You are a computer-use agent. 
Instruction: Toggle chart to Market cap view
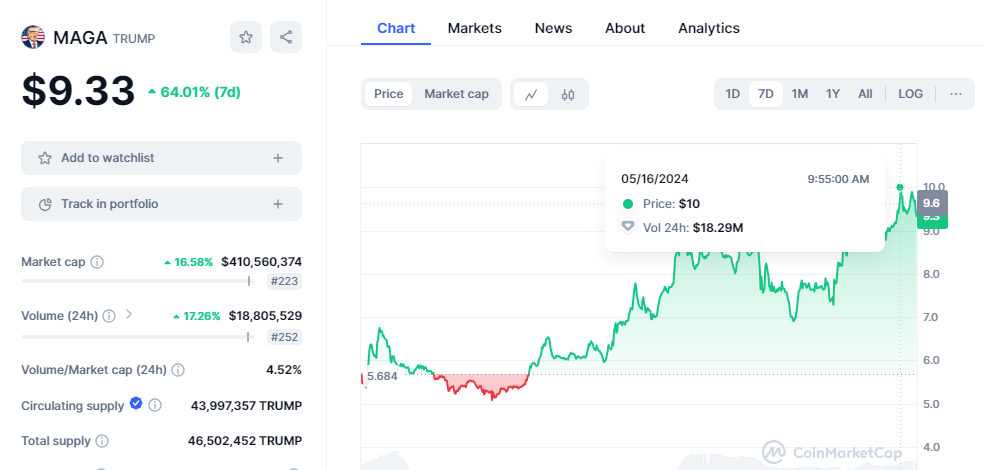pos(456,94)
